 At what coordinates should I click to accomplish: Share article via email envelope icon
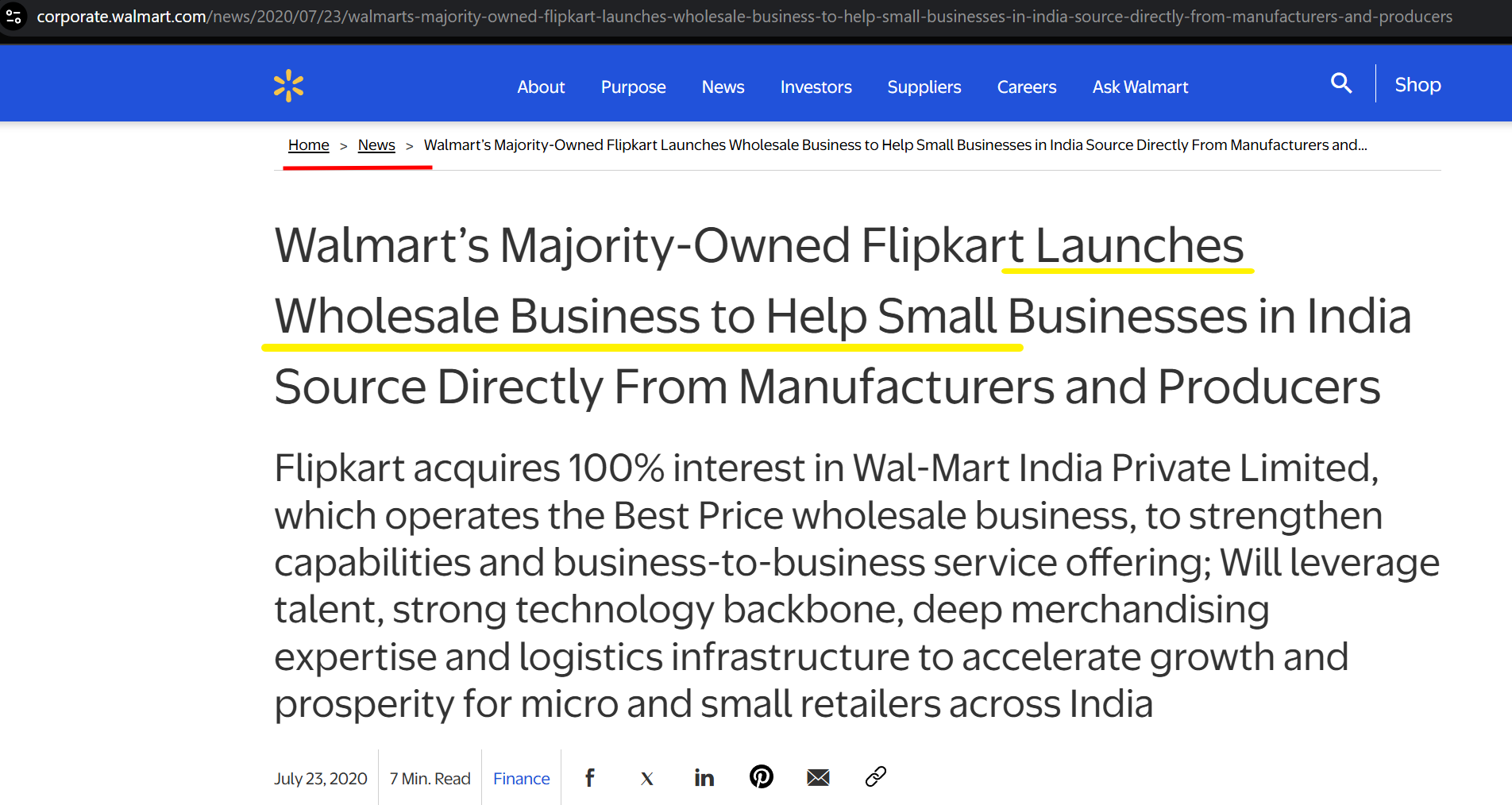818,778
